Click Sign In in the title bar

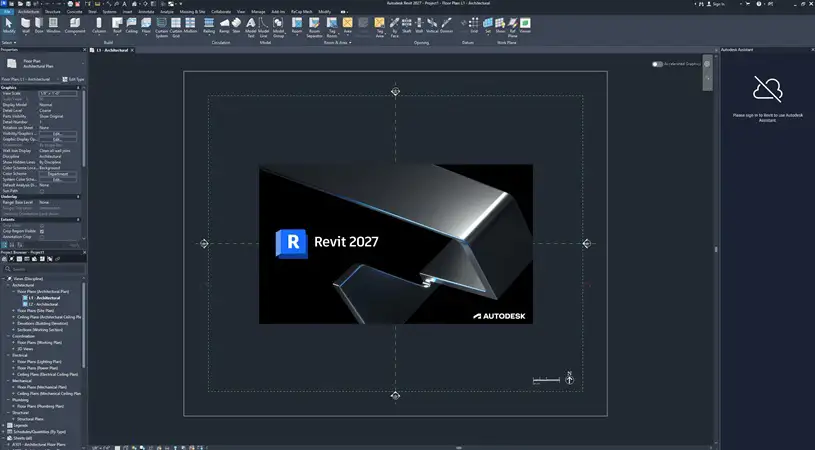(716, 4)
